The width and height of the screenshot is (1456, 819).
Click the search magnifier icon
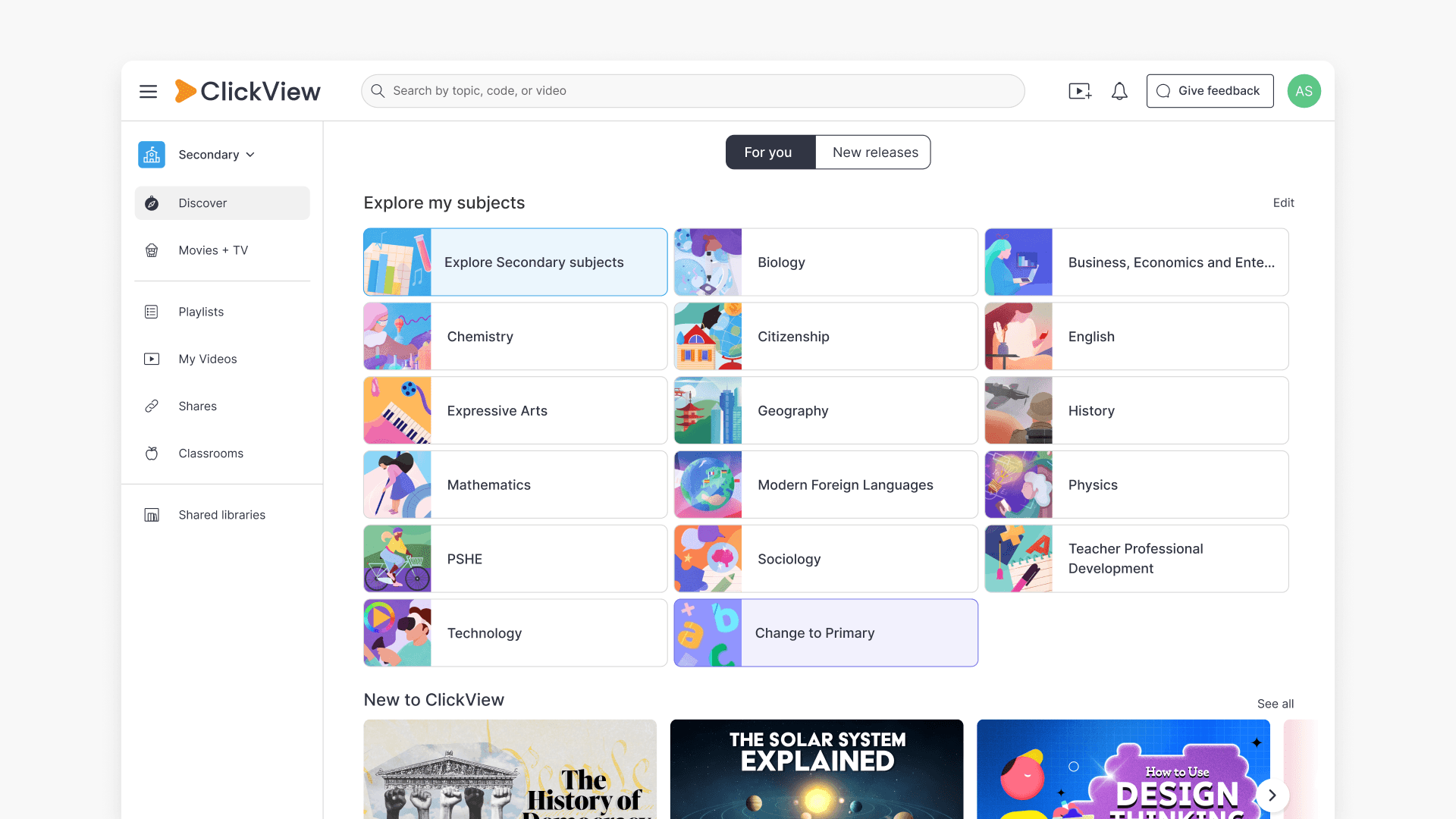378,91
